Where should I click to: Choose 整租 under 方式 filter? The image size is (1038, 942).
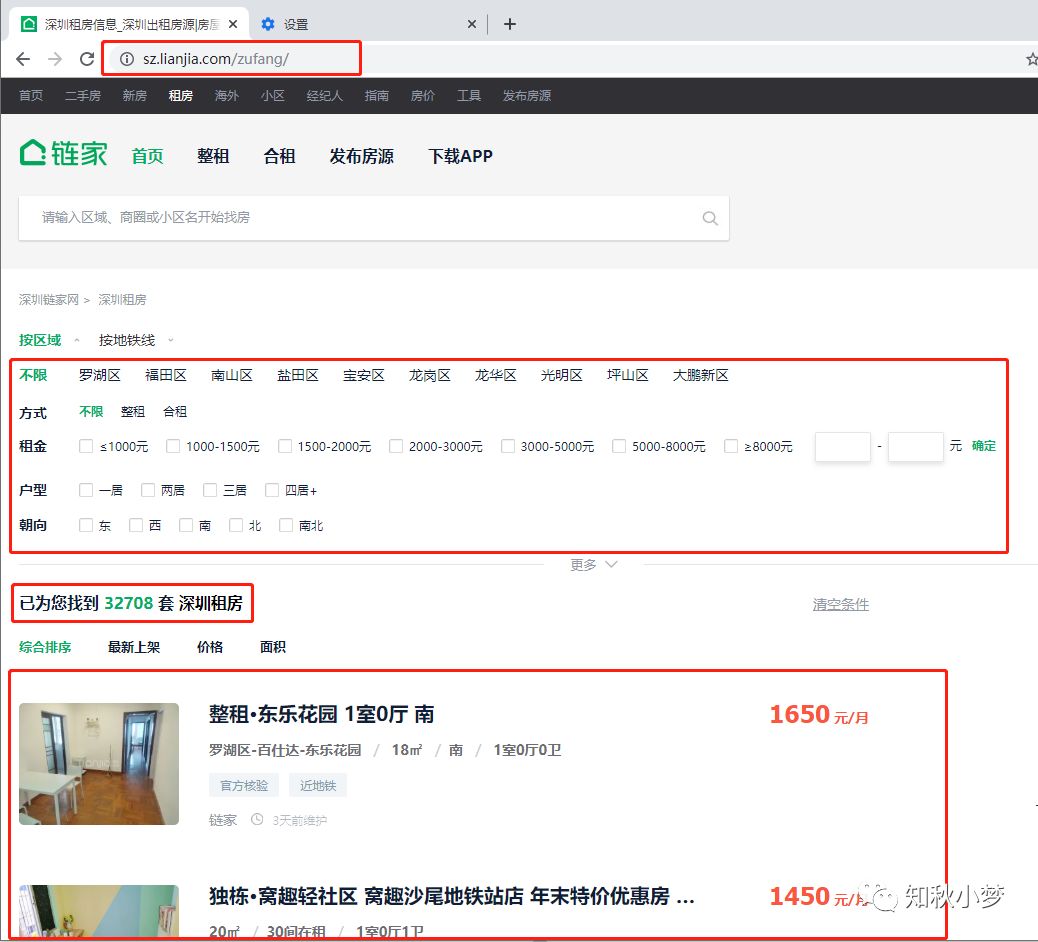pyautogui.click(x=132, y=412)
